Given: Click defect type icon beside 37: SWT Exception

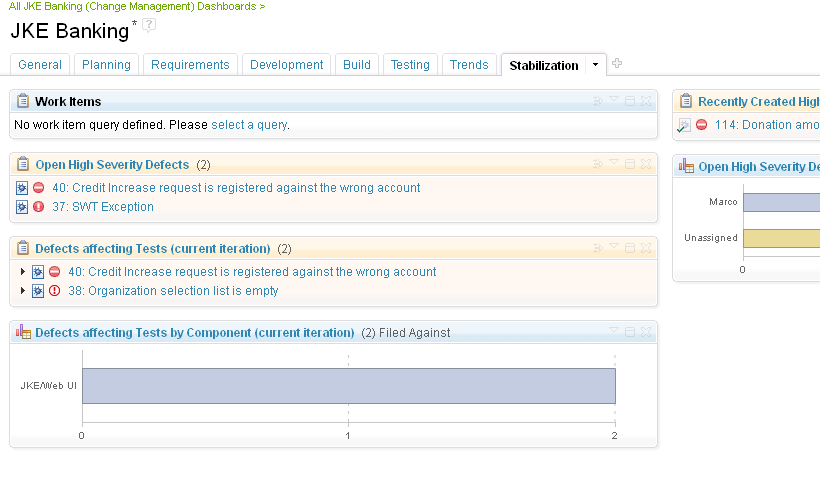Looking at the screenshot, I should click(x=22, y=207).
